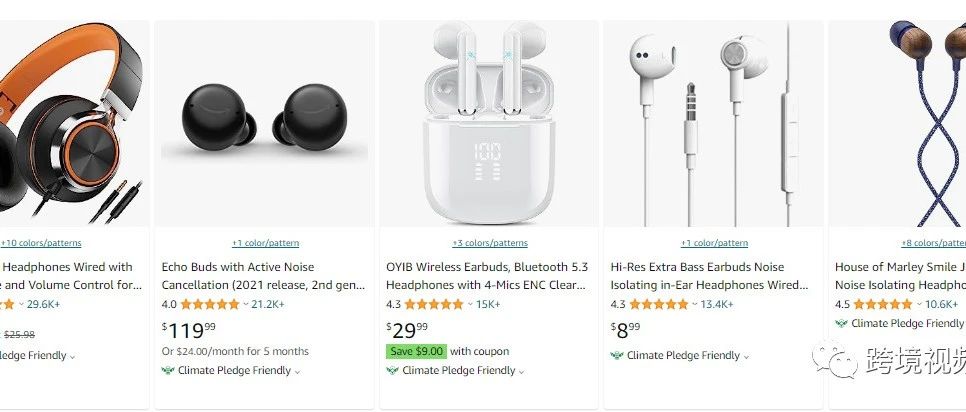Screen dimensions: 966x412
Task: Click the green 'Save $9.00' coupon badge
Action: click(x=416, y=352)
